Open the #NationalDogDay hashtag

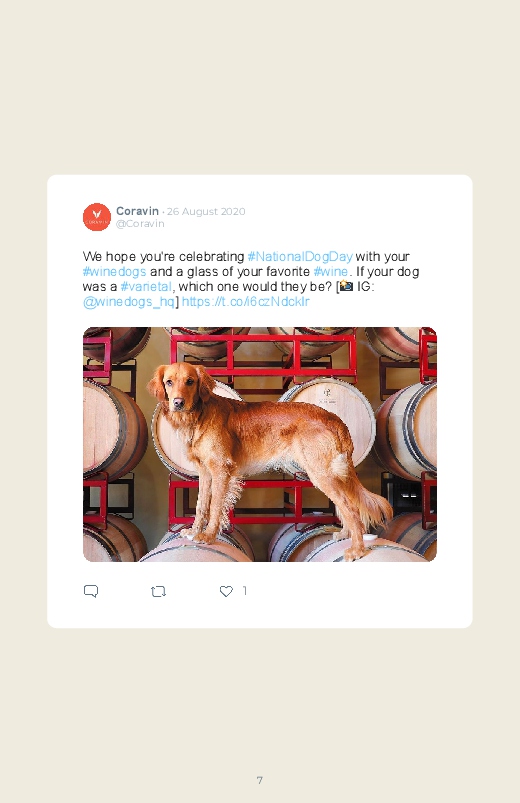[x=300, y=257]
